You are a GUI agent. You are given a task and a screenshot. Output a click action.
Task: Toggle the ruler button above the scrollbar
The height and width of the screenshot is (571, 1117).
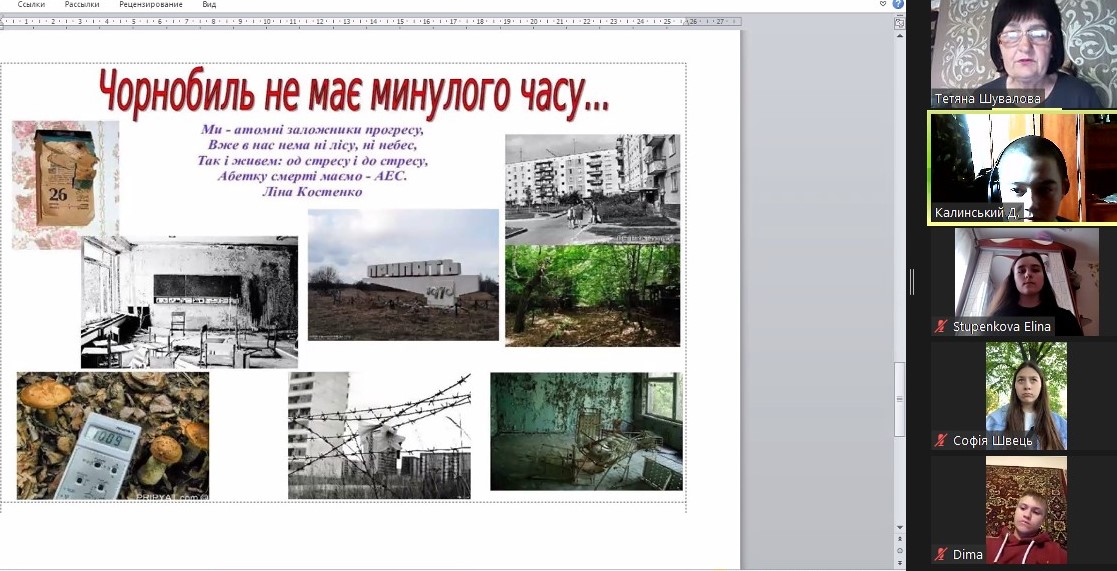click(x=898, y=21)
